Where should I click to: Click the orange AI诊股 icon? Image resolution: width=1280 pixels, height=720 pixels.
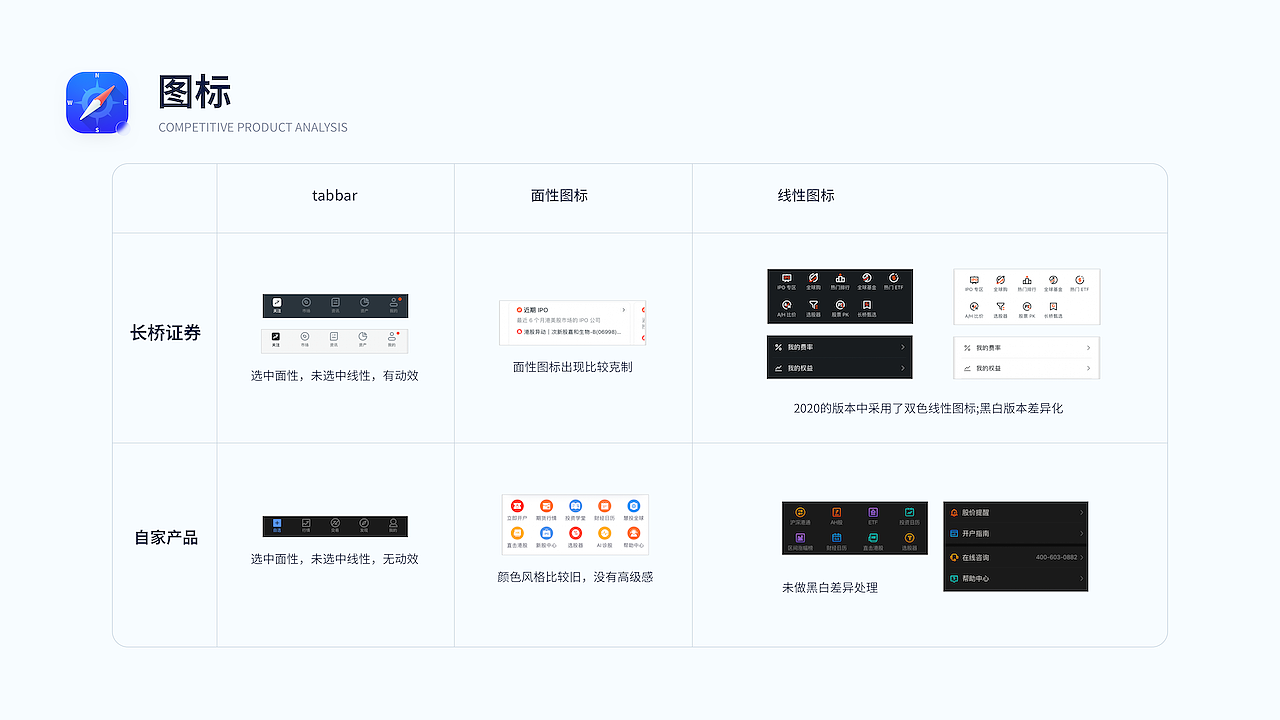(605, 534)
